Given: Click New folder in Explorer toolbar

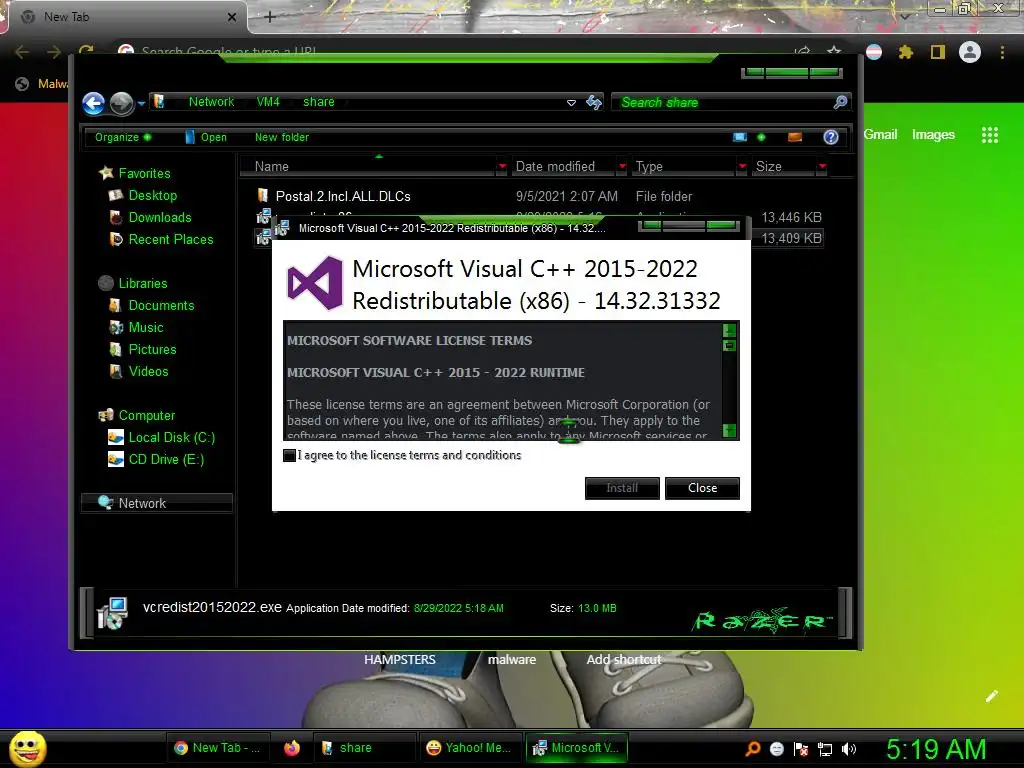Looking at the screenshot, I should pyautogui.click(x=281, y=137).
